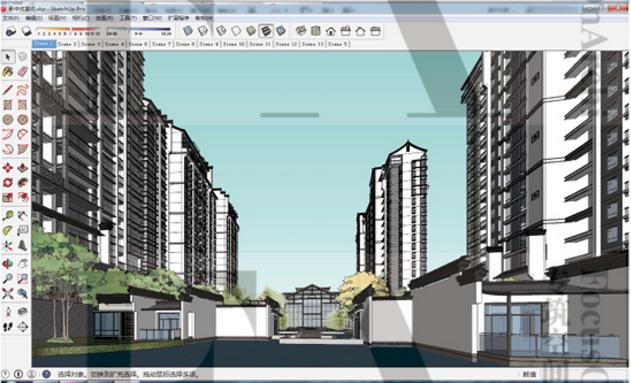Select the Move tool
The width and height of the screenshot is (631, 383).
pyautogui.click(x=8, y=167)
